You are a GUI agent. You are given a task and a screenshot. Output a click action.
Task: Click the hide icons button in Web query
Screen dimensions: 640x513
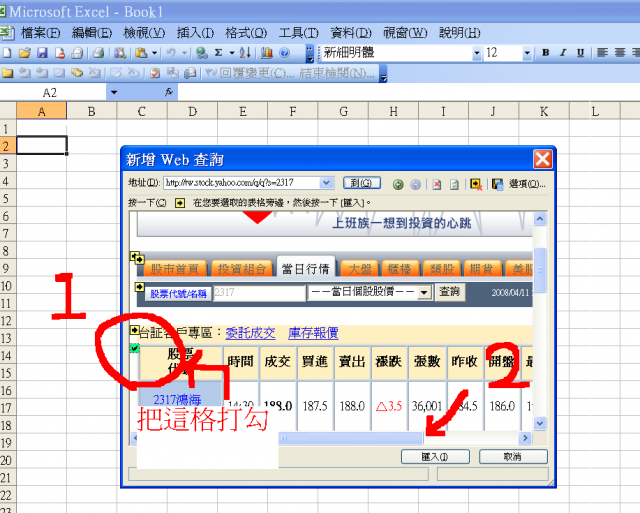coord(476,184)
